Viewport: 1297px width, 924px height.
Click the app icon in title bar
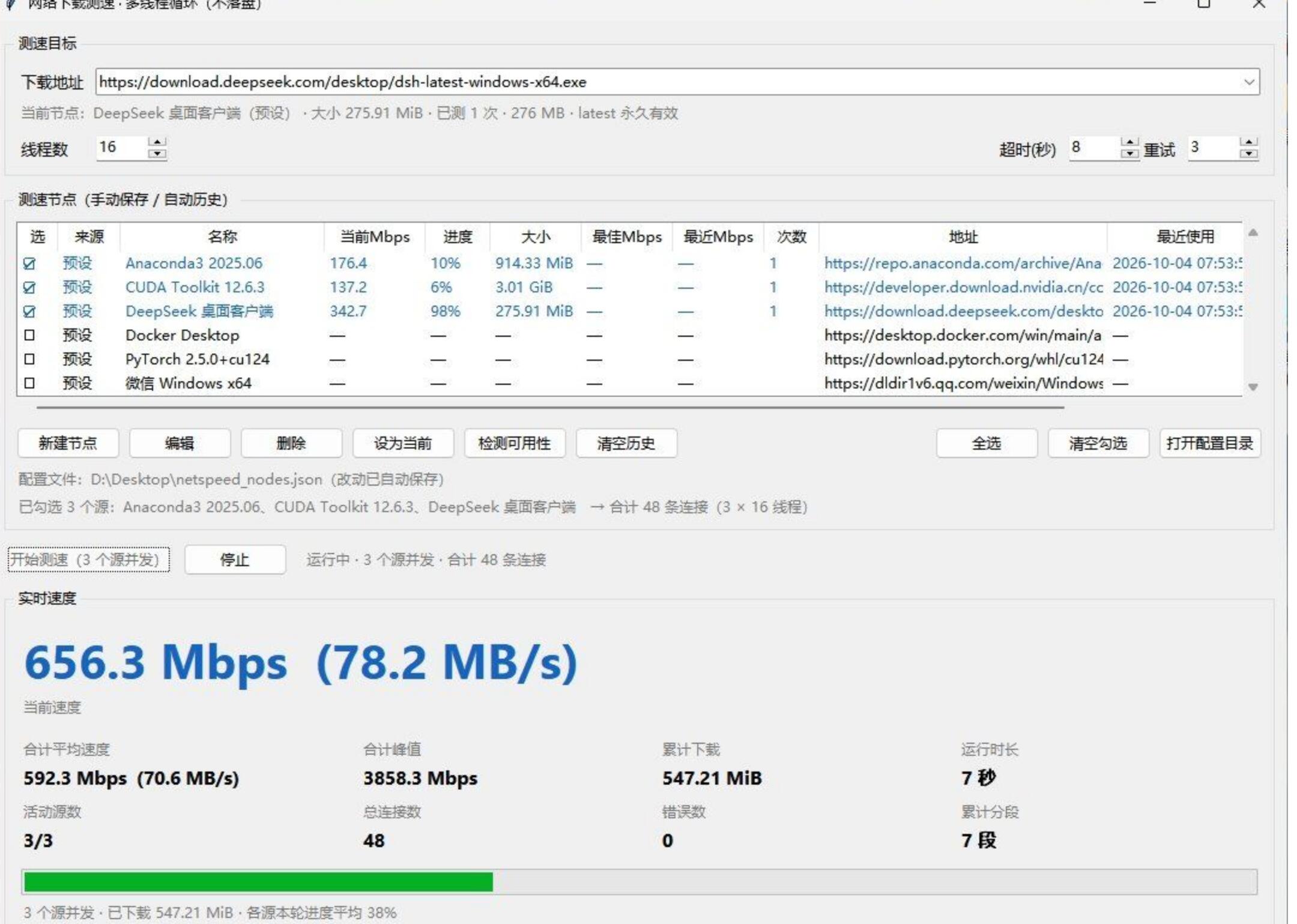10,4
